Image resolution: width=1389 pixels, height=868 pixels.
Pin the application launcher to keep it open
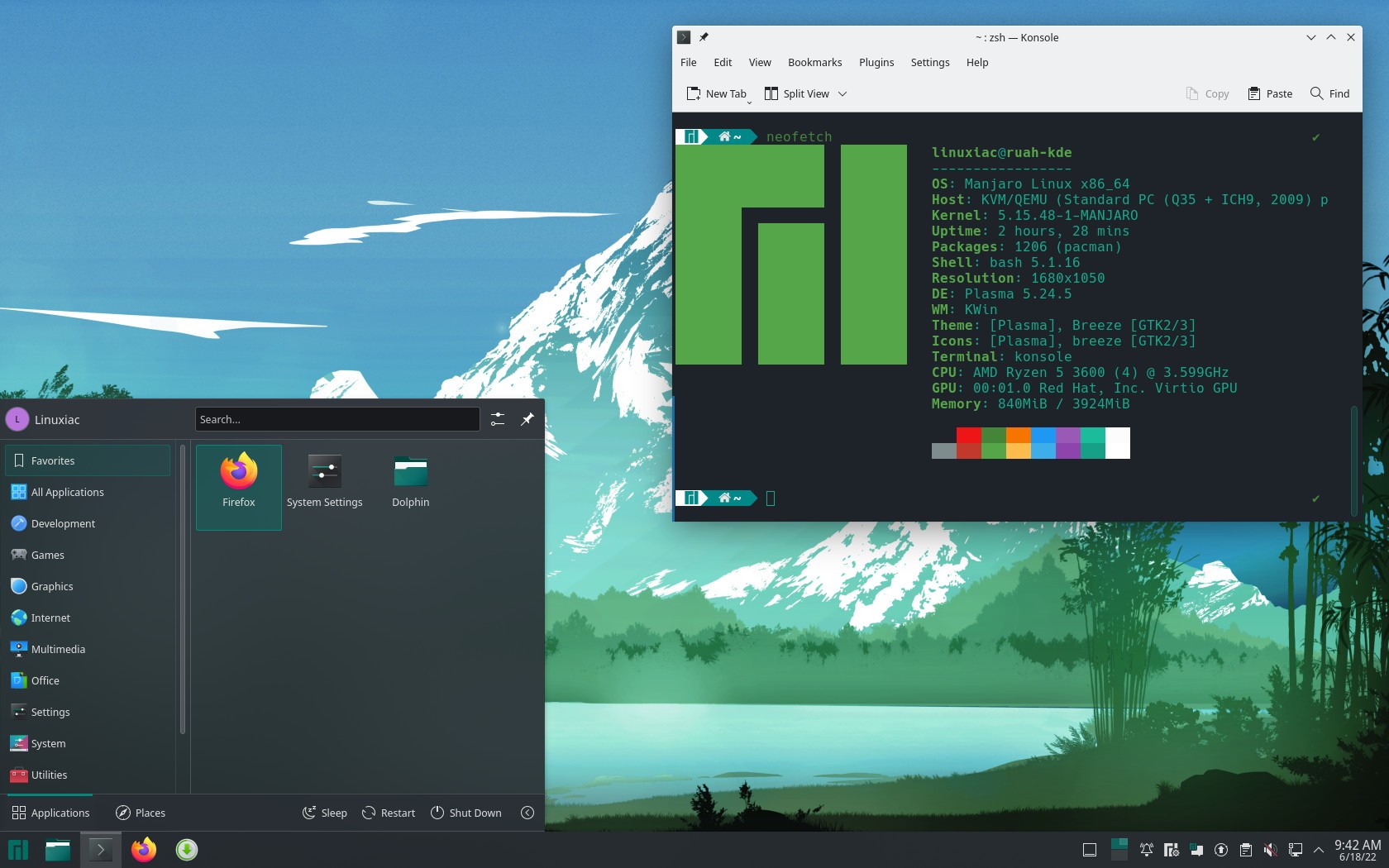point(527,419)
